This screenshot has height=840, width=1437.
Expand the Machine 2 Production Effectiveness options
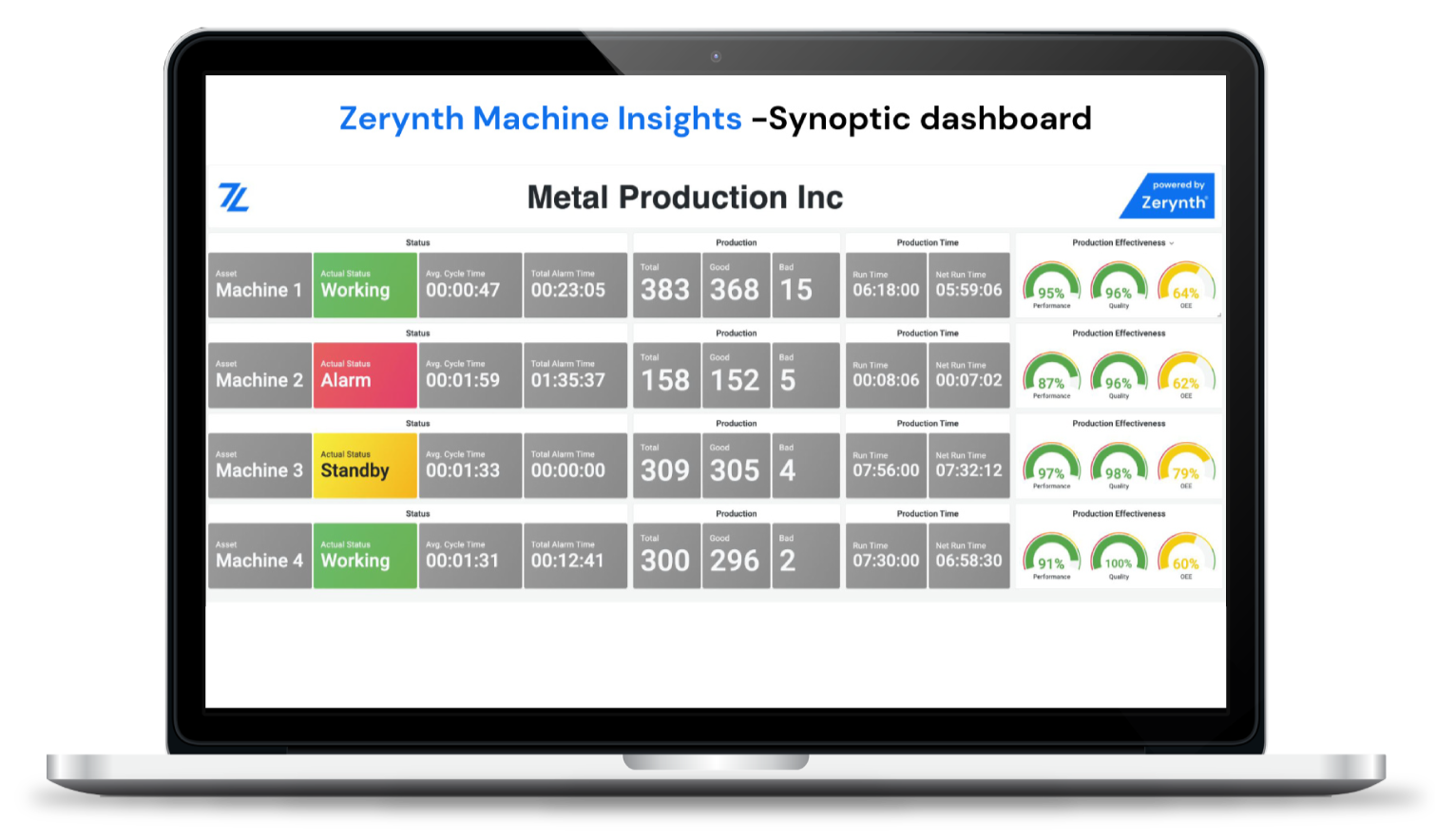tap(1120, 334)
